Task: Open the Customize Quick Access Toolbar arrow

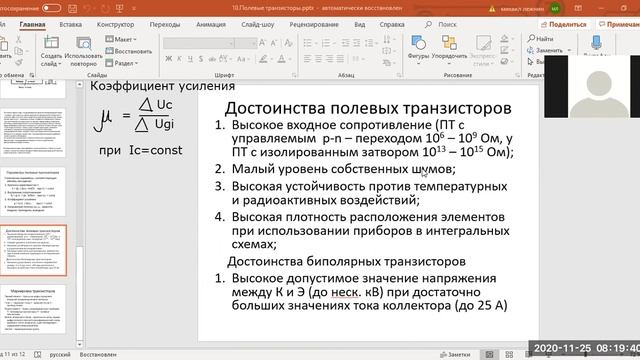Action: pos(134,9)
